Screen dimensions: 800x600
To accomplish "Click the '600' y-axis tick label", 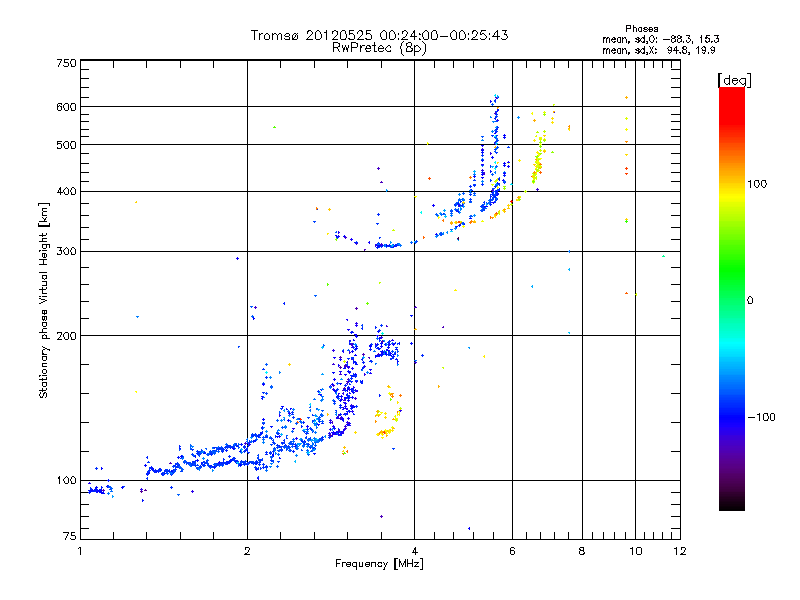I will [x=67, y=107].
